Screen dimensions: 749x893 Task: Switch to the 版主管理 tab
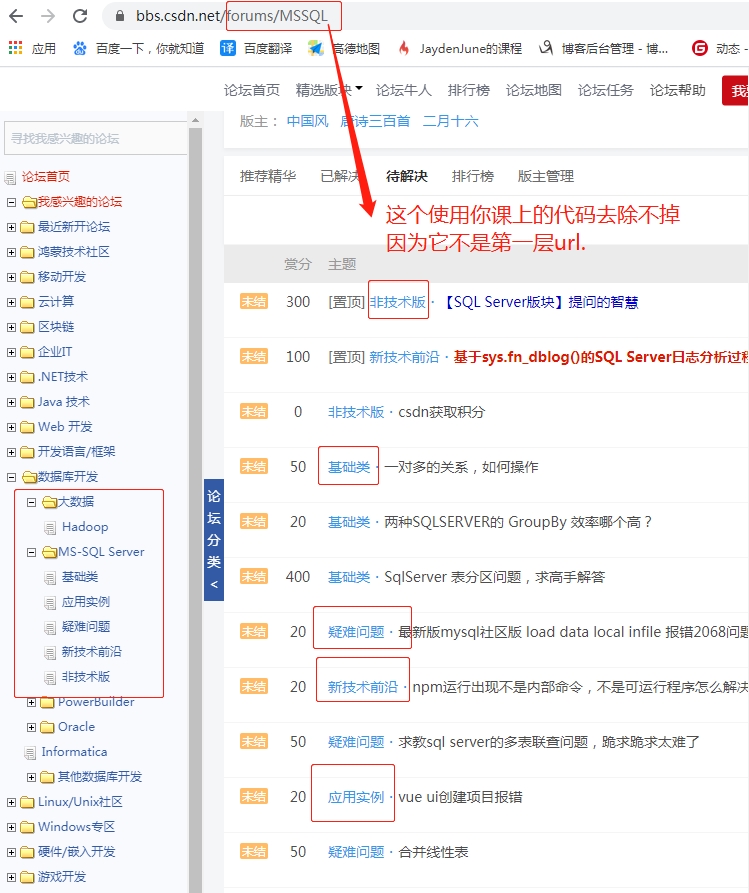pyautogui.click(x=546, y=176)
